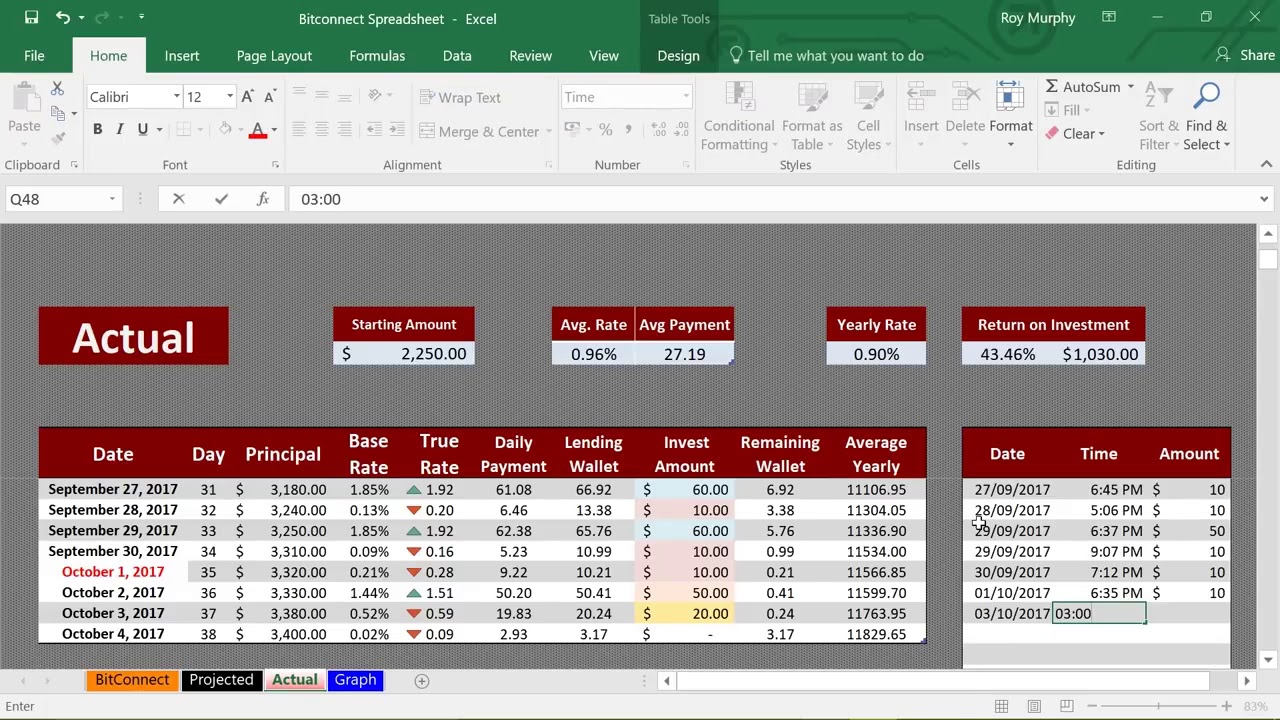Switch to the Insert ribbon tab
This screenshot has width=1280, height=720.
(x=182, y=56)
